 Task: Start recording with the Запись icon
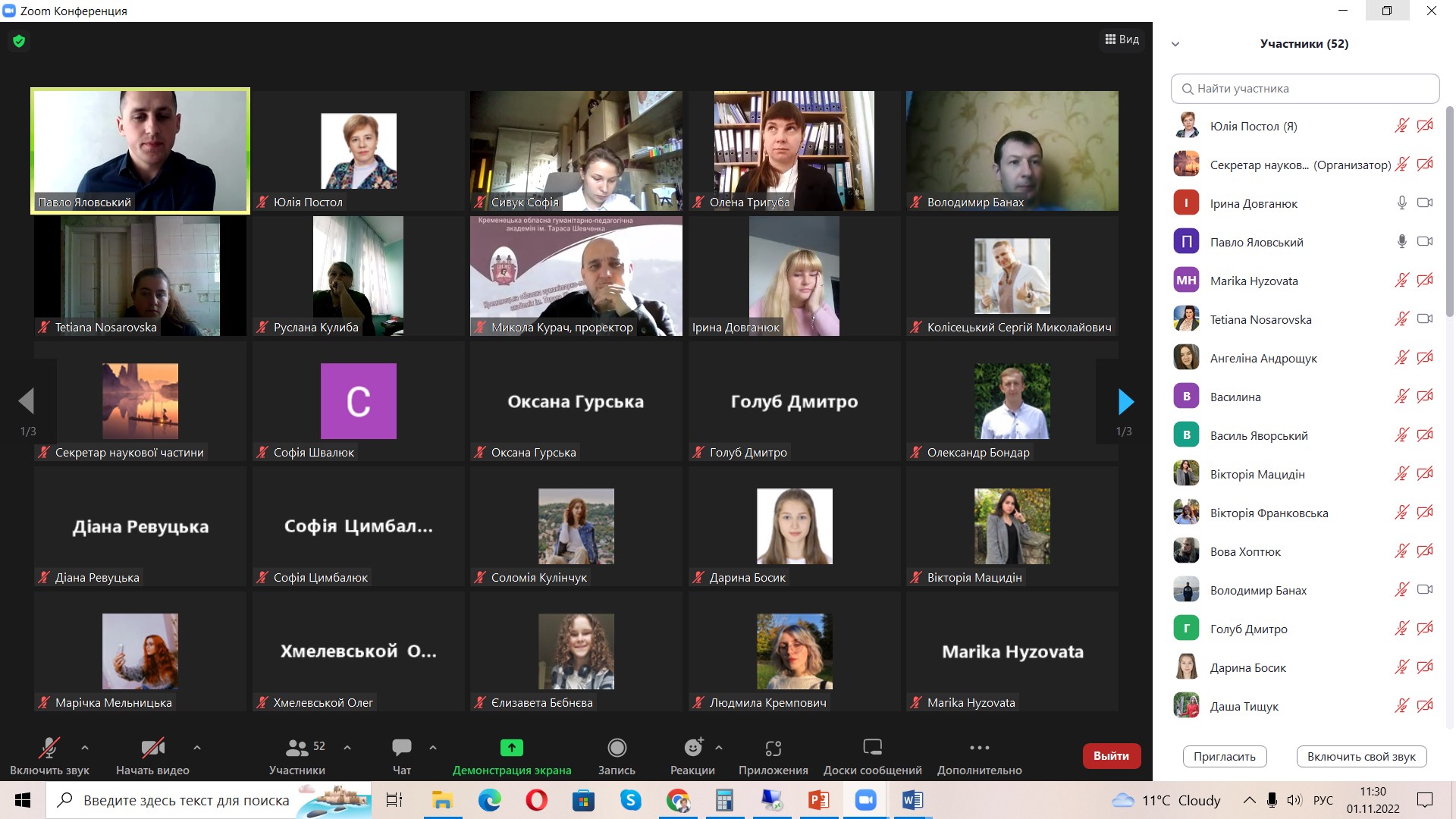point(617,748)
